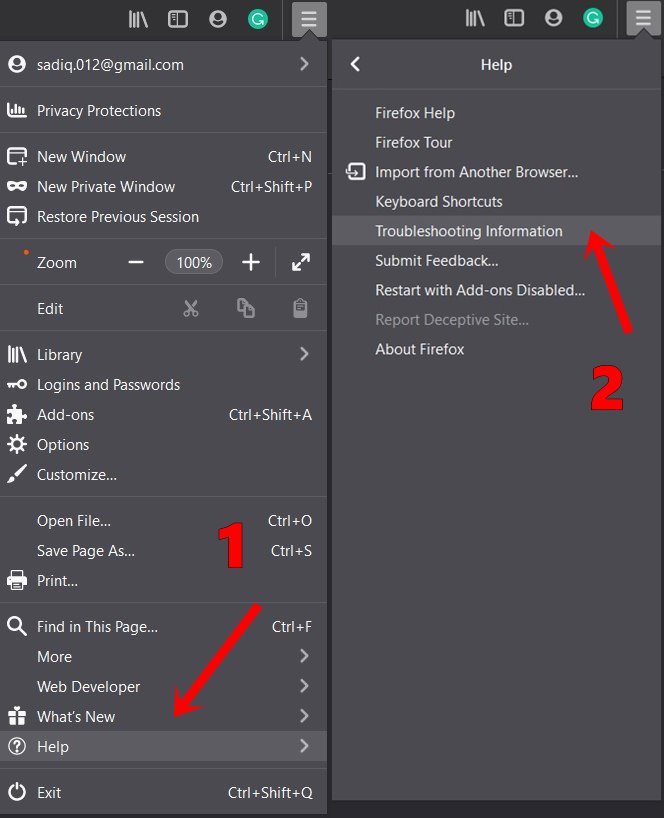Expand the sadiq.012@gmail.com account submenu
This screenshot has height=818, width=664.
pos(163,64)
